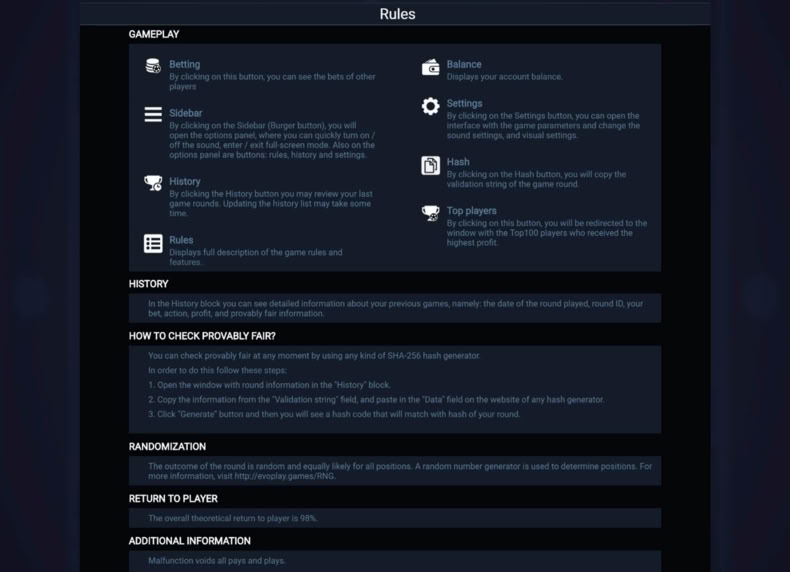Click the Top players heading

[x=472, y=211]
